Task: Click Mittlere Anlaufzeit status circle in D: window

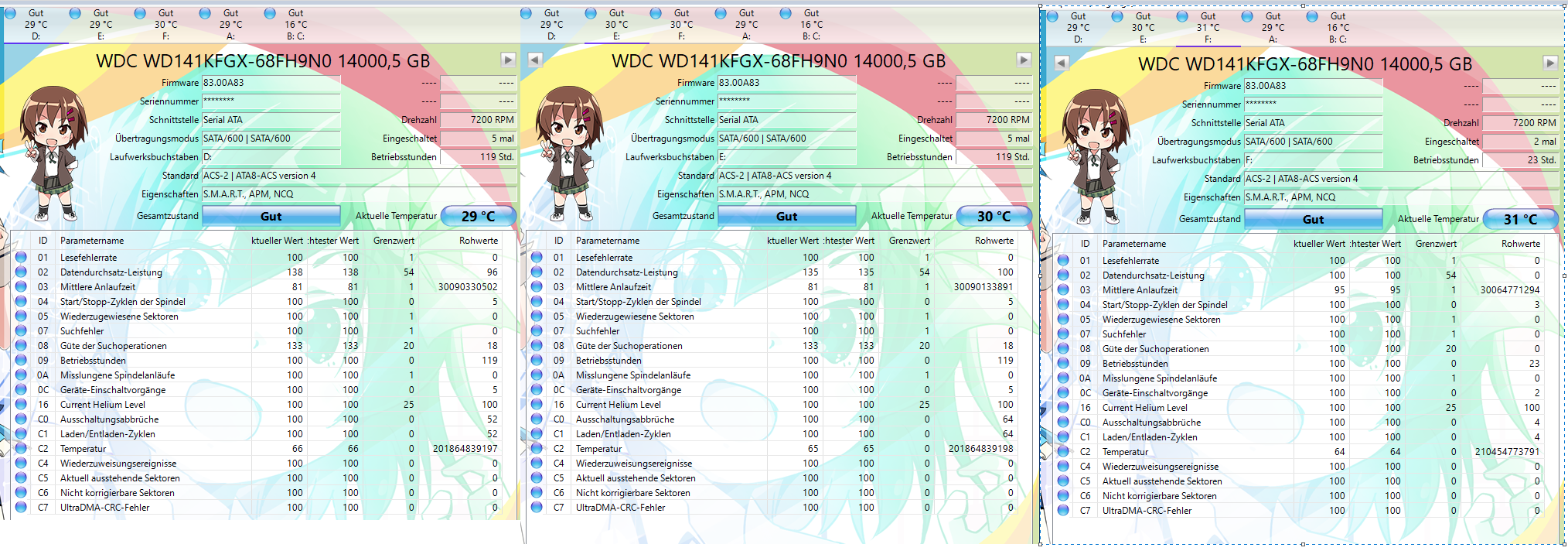Action: (21, 287)
